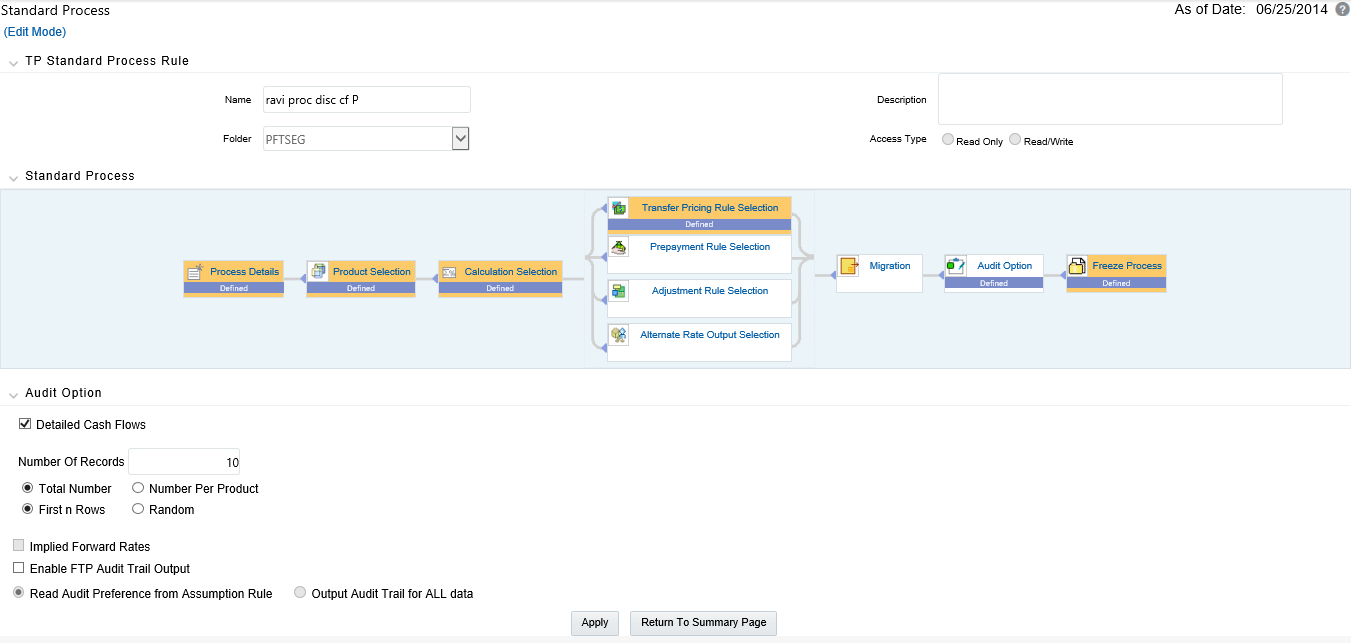The width and height of the screenshot is (1351, 643).
Task: Click Defined status under Process Details
Action: click(x=234, y=288)
